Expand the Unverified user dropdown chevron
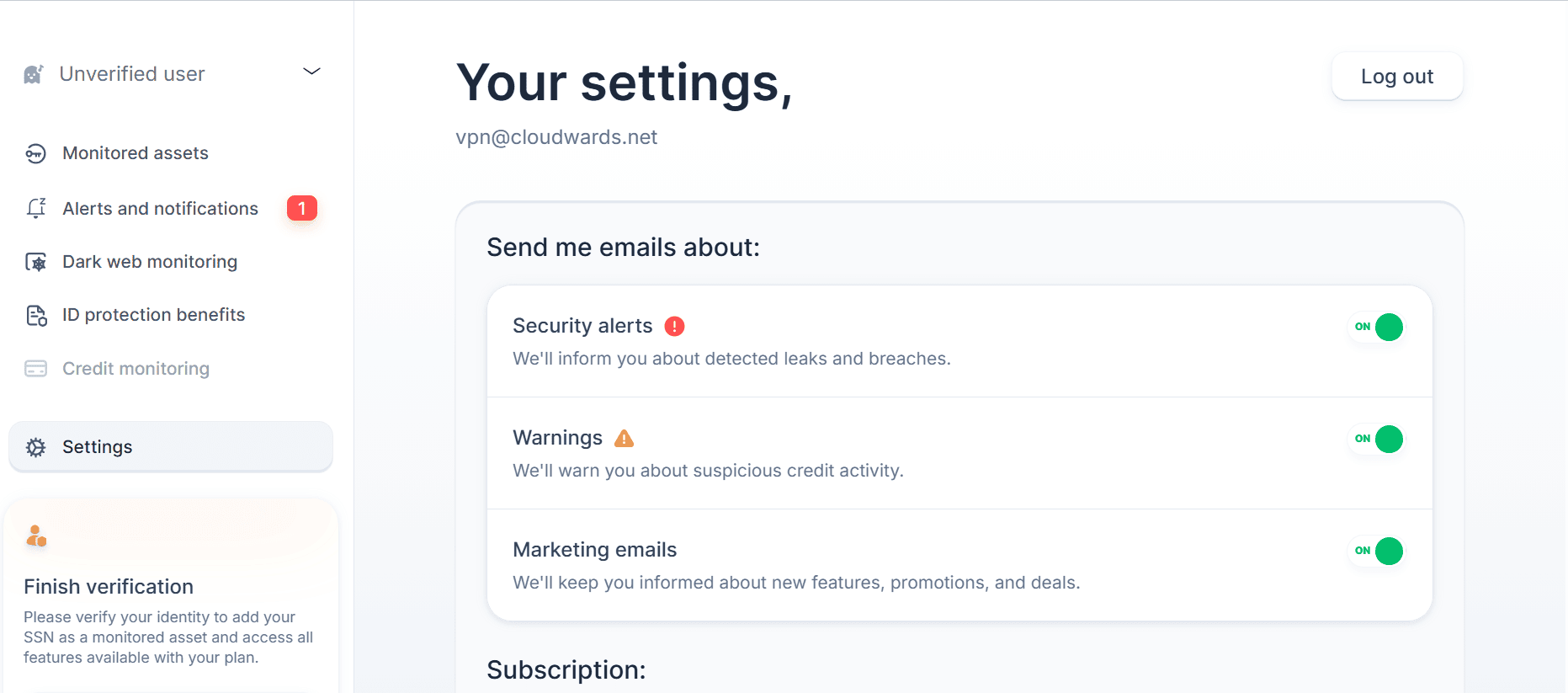This screenshot has width=1568, height=693. click(311, 72)
